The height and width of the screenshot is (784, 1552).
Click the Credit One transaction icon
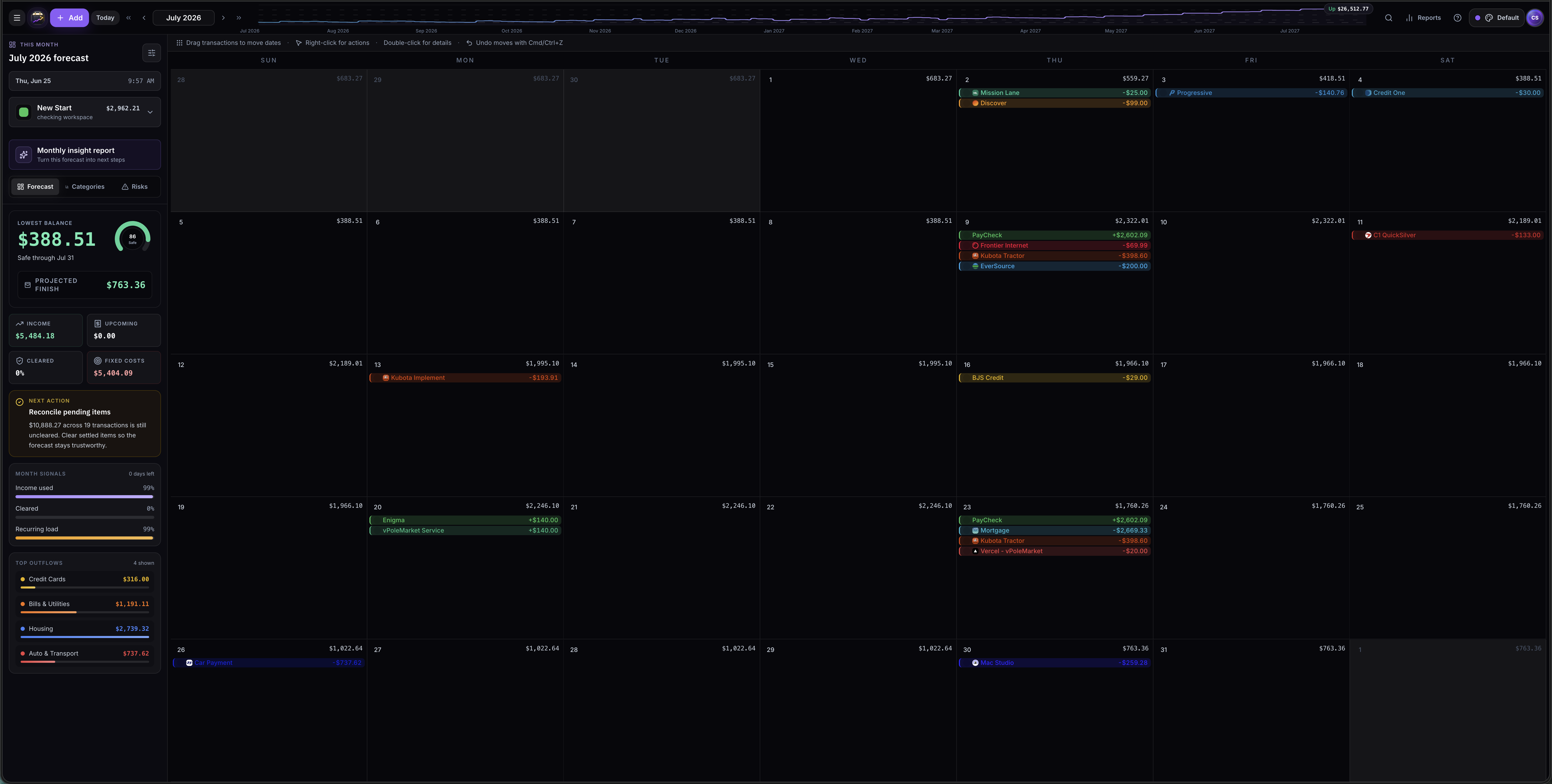click(1368, 93)
